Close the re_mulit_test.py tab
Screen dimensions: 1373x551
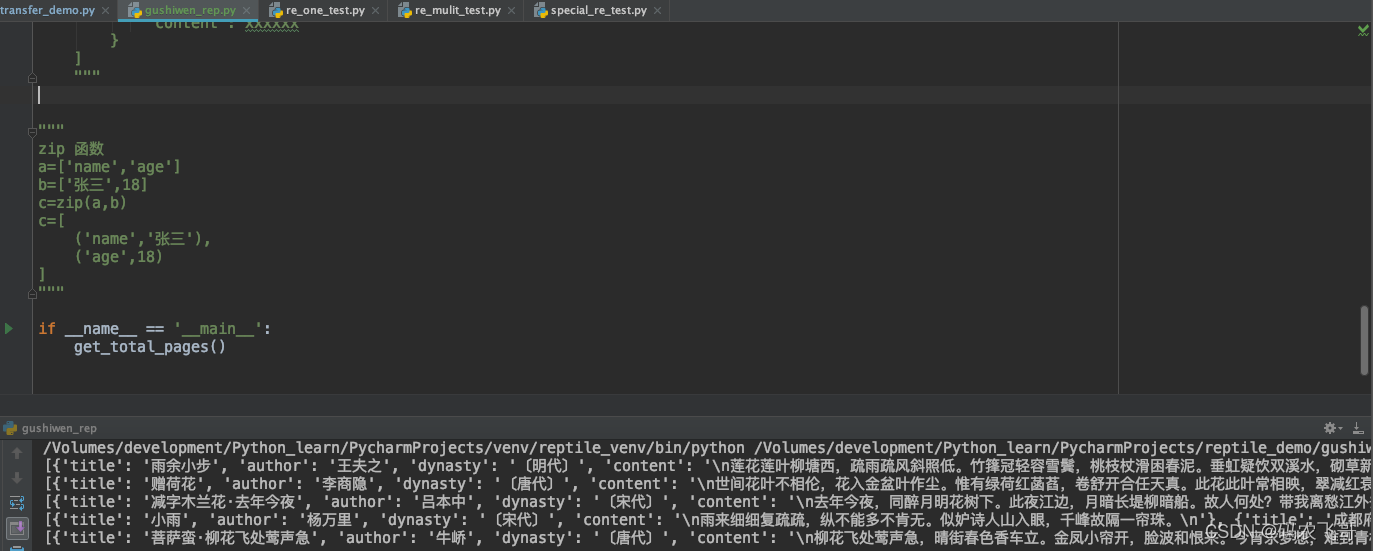(512, 10)
